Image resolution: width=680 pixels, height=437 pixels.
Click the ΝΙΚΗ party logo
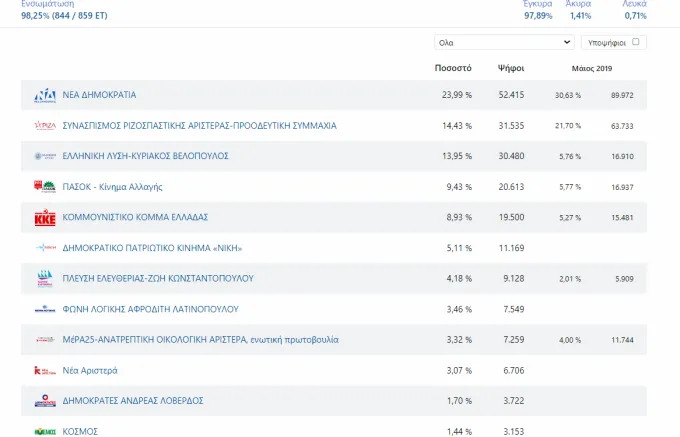click(45, 248)
